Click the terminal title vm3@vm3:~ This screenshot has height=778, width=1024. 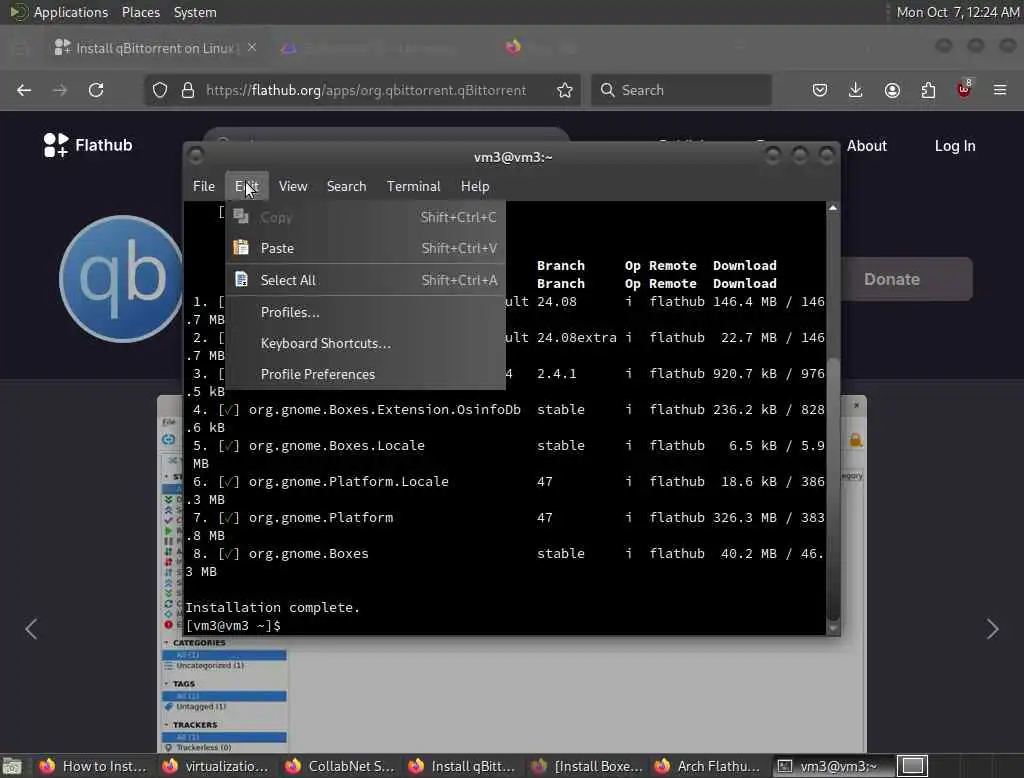(x=513, y=157)
